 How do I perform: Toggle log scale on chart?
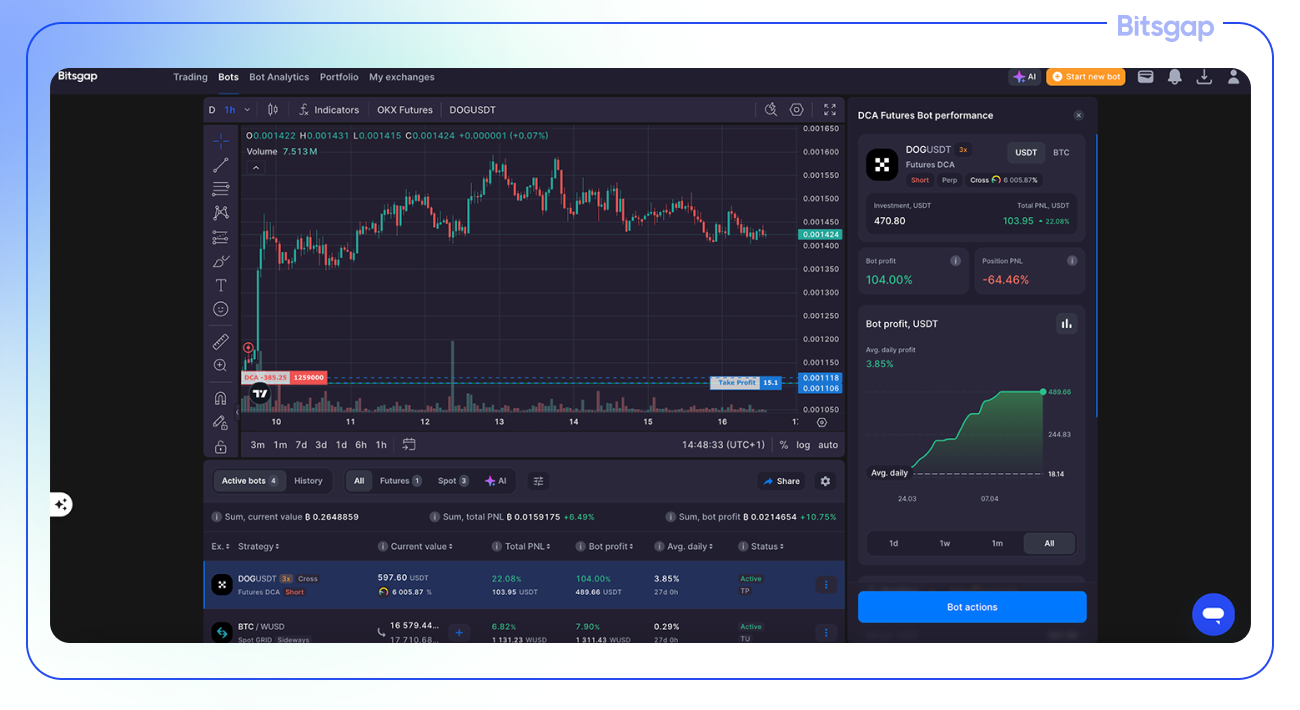click(x=804, y=445)
